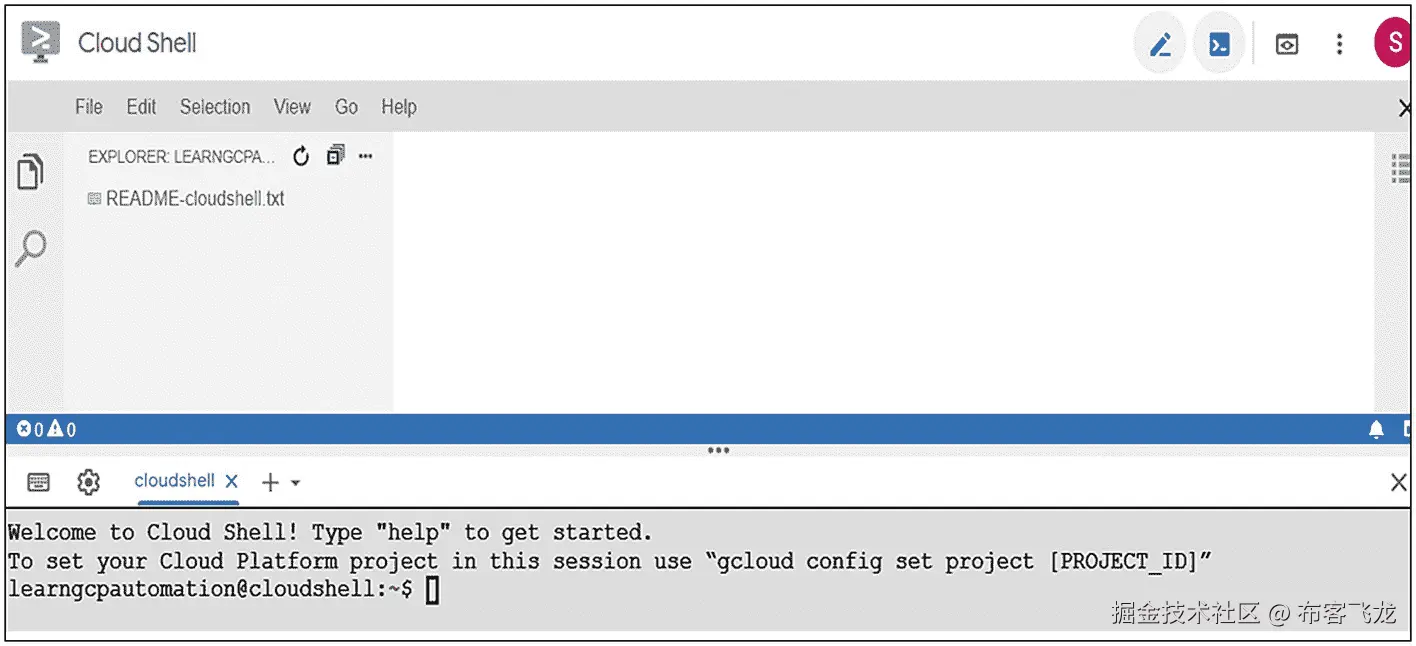Open the Selection menu
This screenshot has width=1416, height=646.
click(x=215, y=106)
